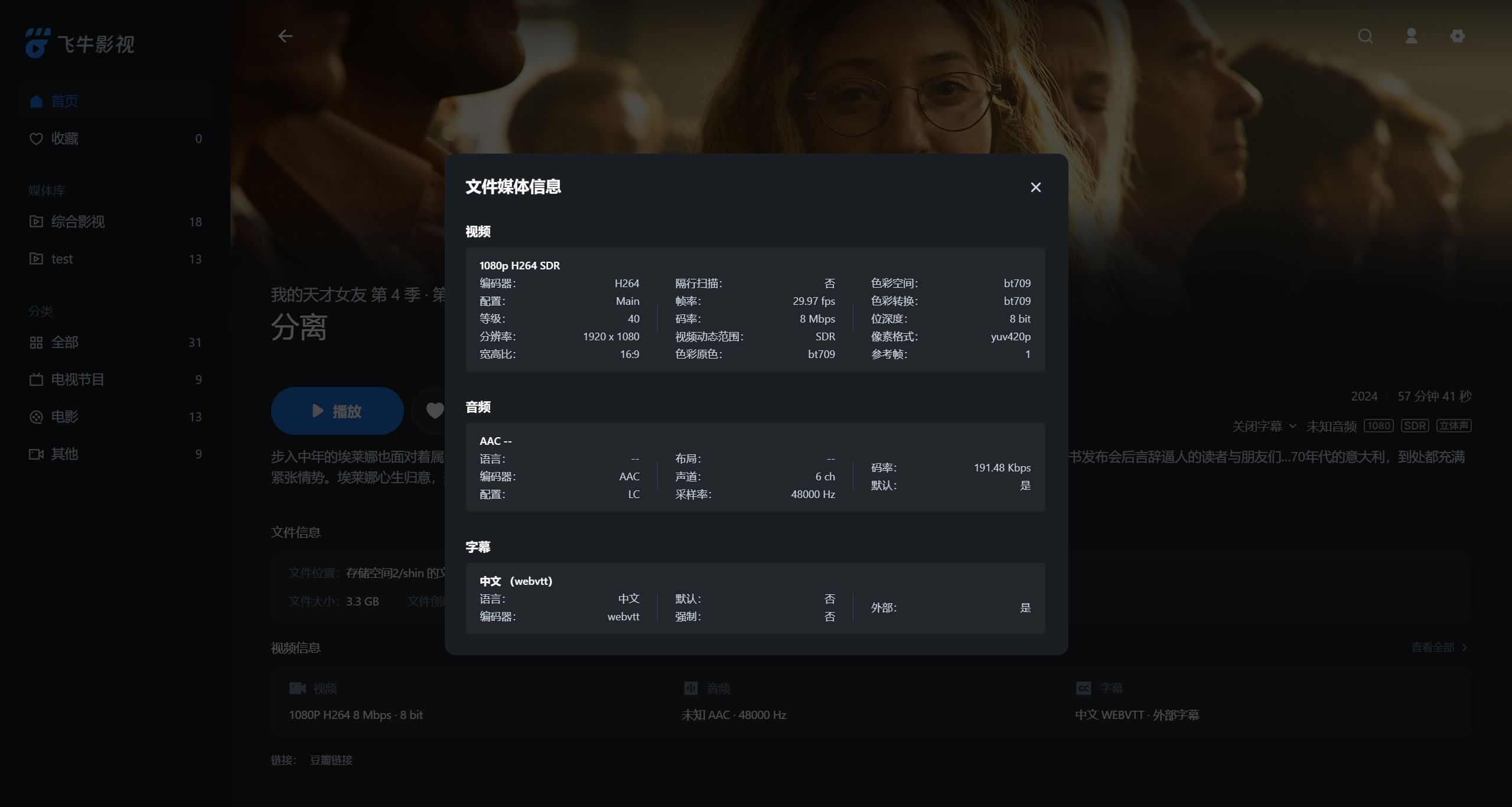Open the user profile icon

pyautogui.click(x=1411, y=36)
